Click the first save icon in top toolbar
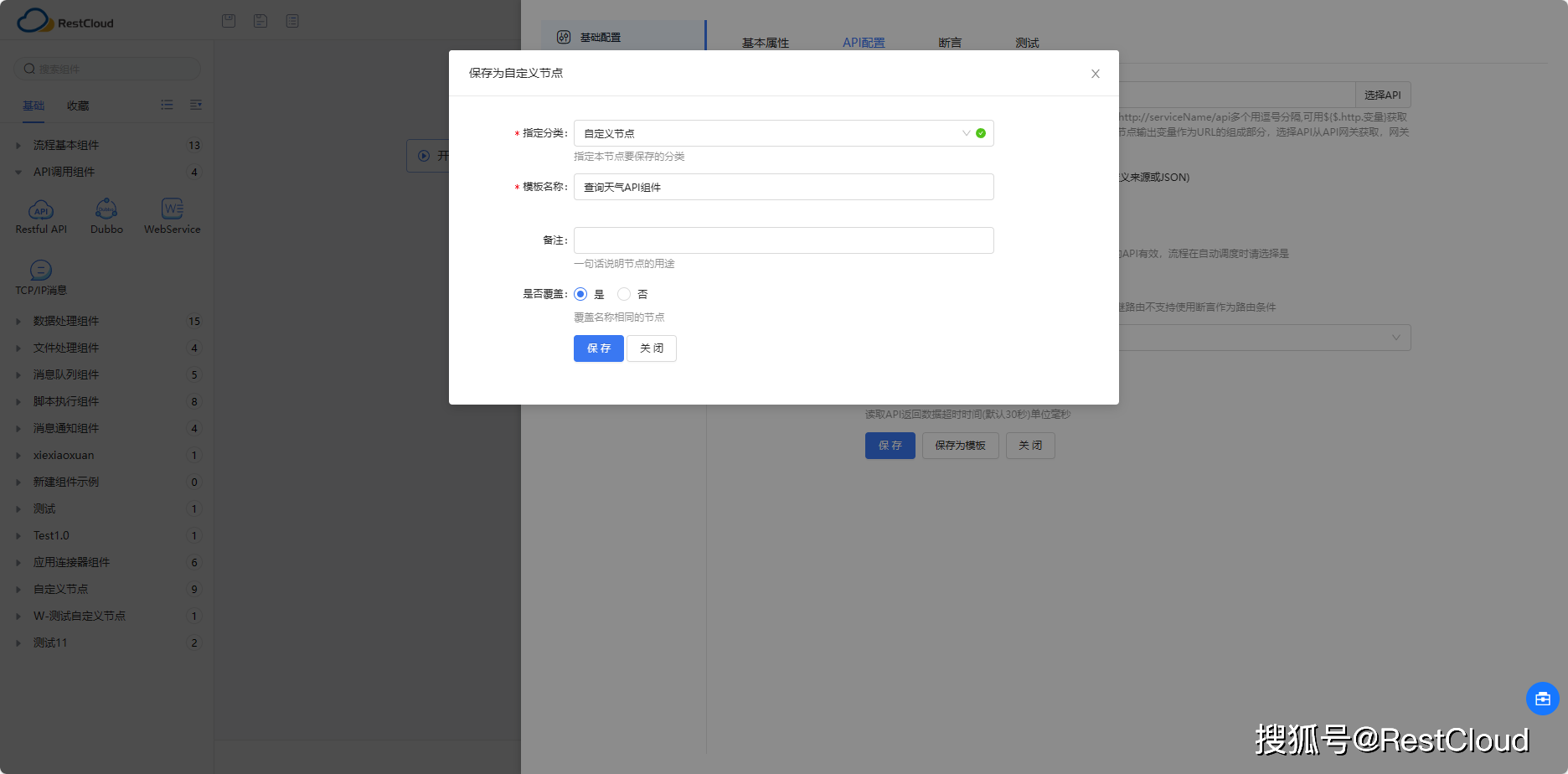Image resolution: width=1568 pixels, height=774 pixels. point(229,21)
